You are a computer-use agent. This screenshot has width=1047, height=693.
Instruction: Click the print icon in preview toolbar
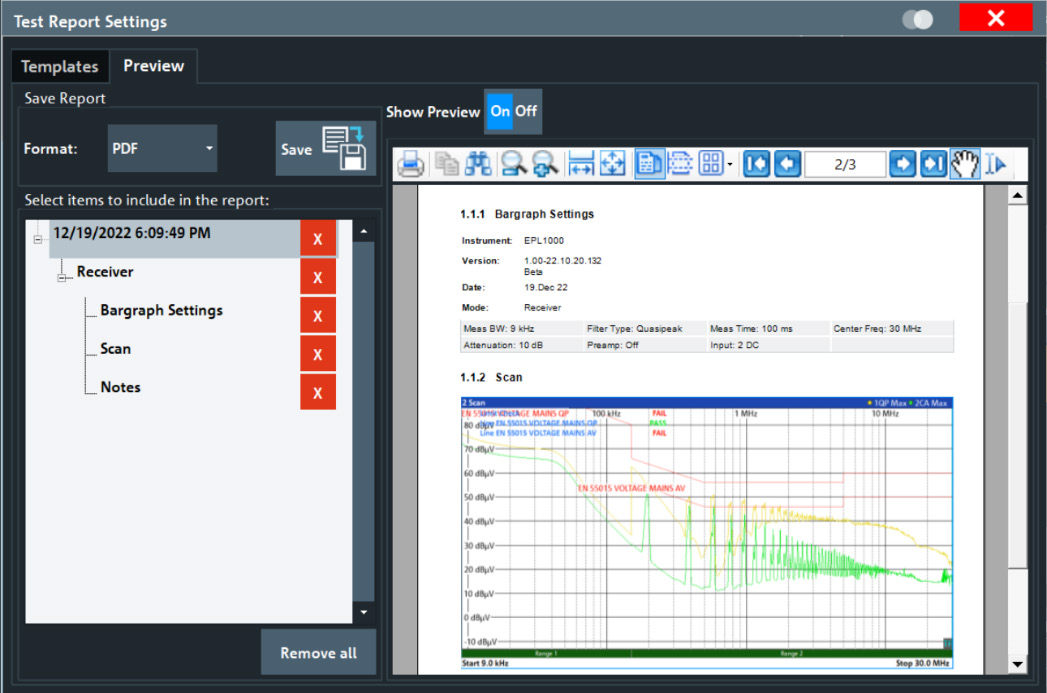click(x=410, y=164)
